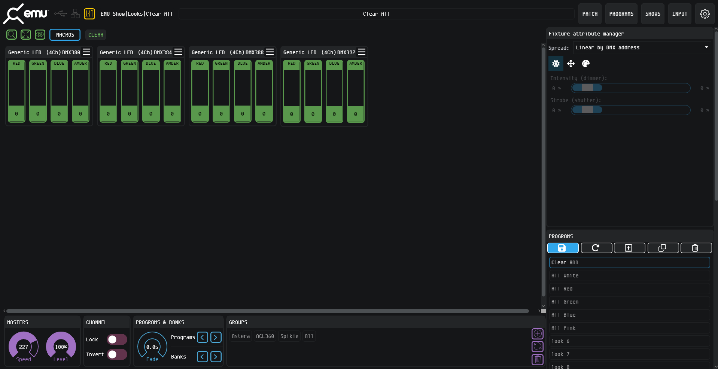
Task: Select the 'All Red' program
Action: point(629,289)
